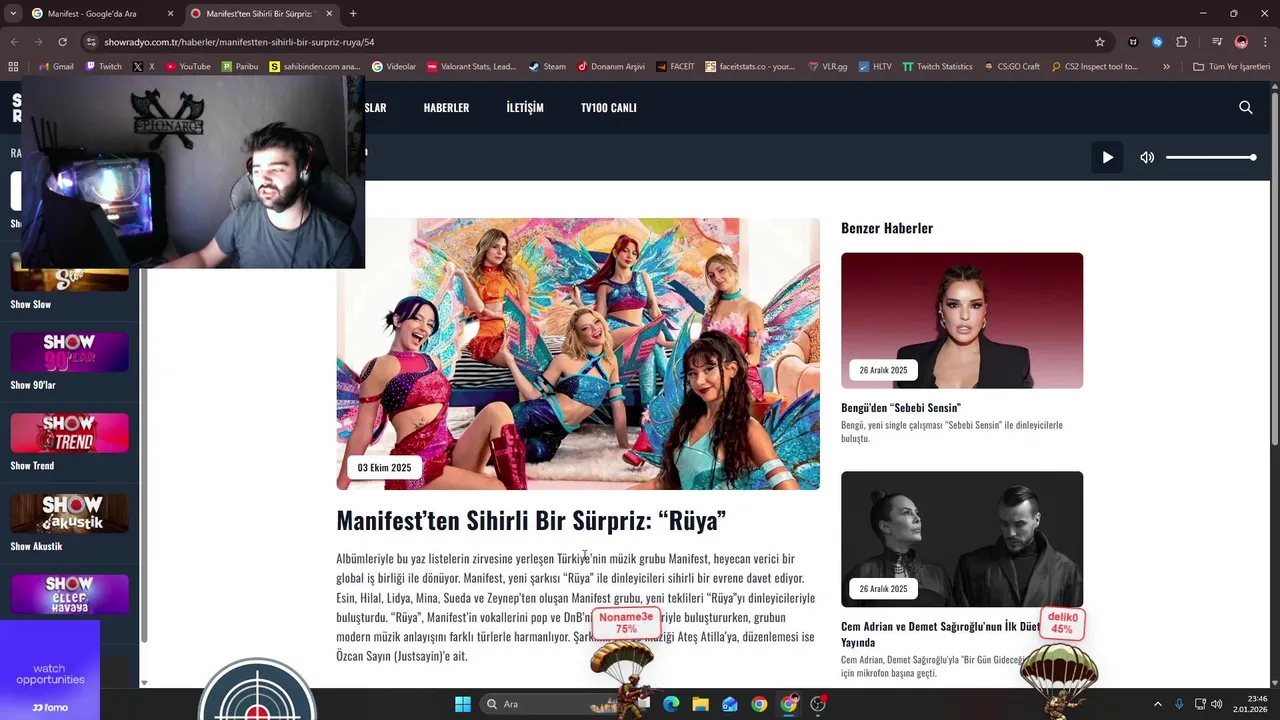Mute the radio player speaker icon
The width and height of the screenshot is (1280, 720).
(1147, 157)
